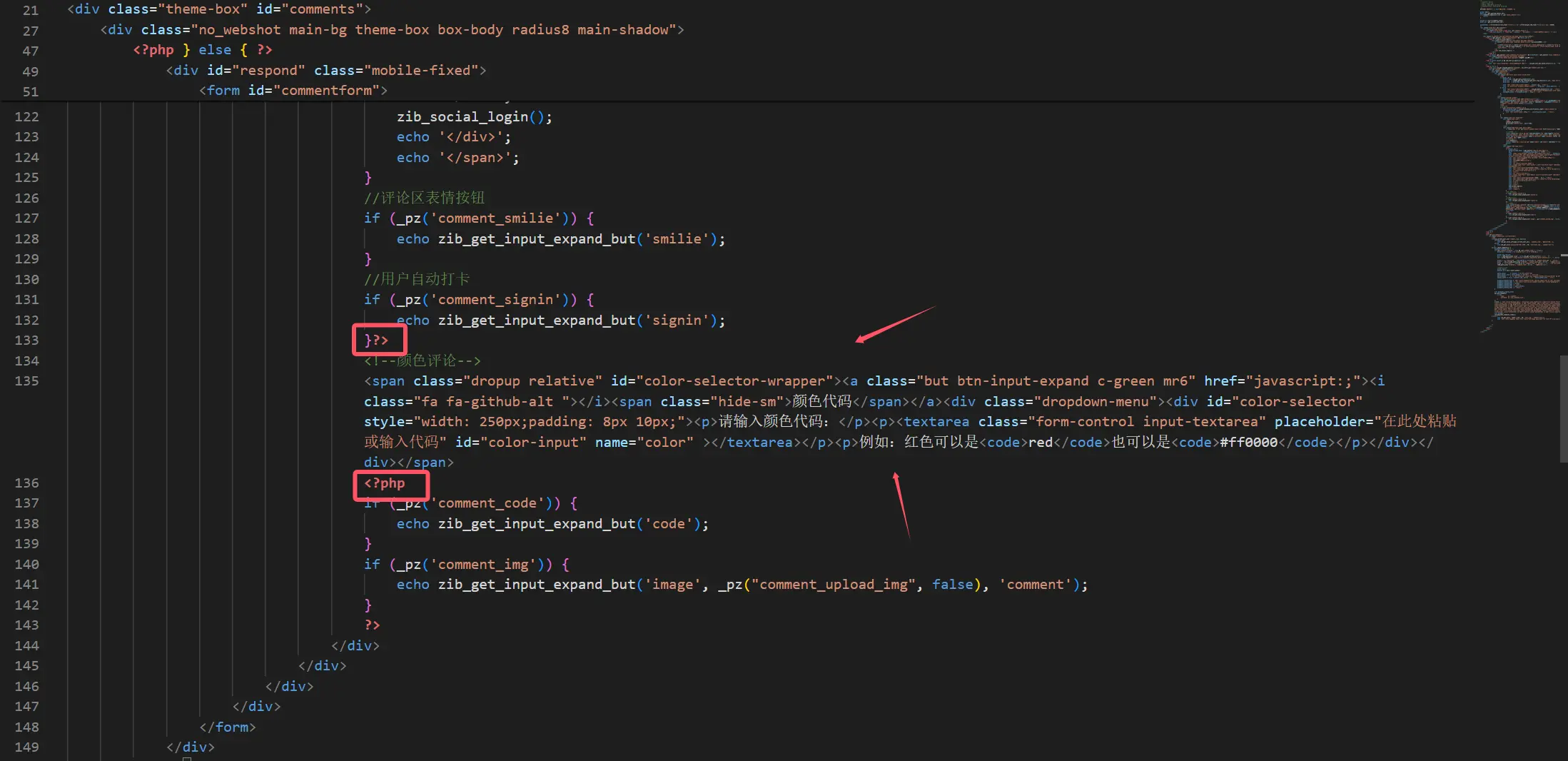Screen dimensions: 1568x761
Task: Click the id="color-selector-wrapper" attribute
Action: click(722, 381)
